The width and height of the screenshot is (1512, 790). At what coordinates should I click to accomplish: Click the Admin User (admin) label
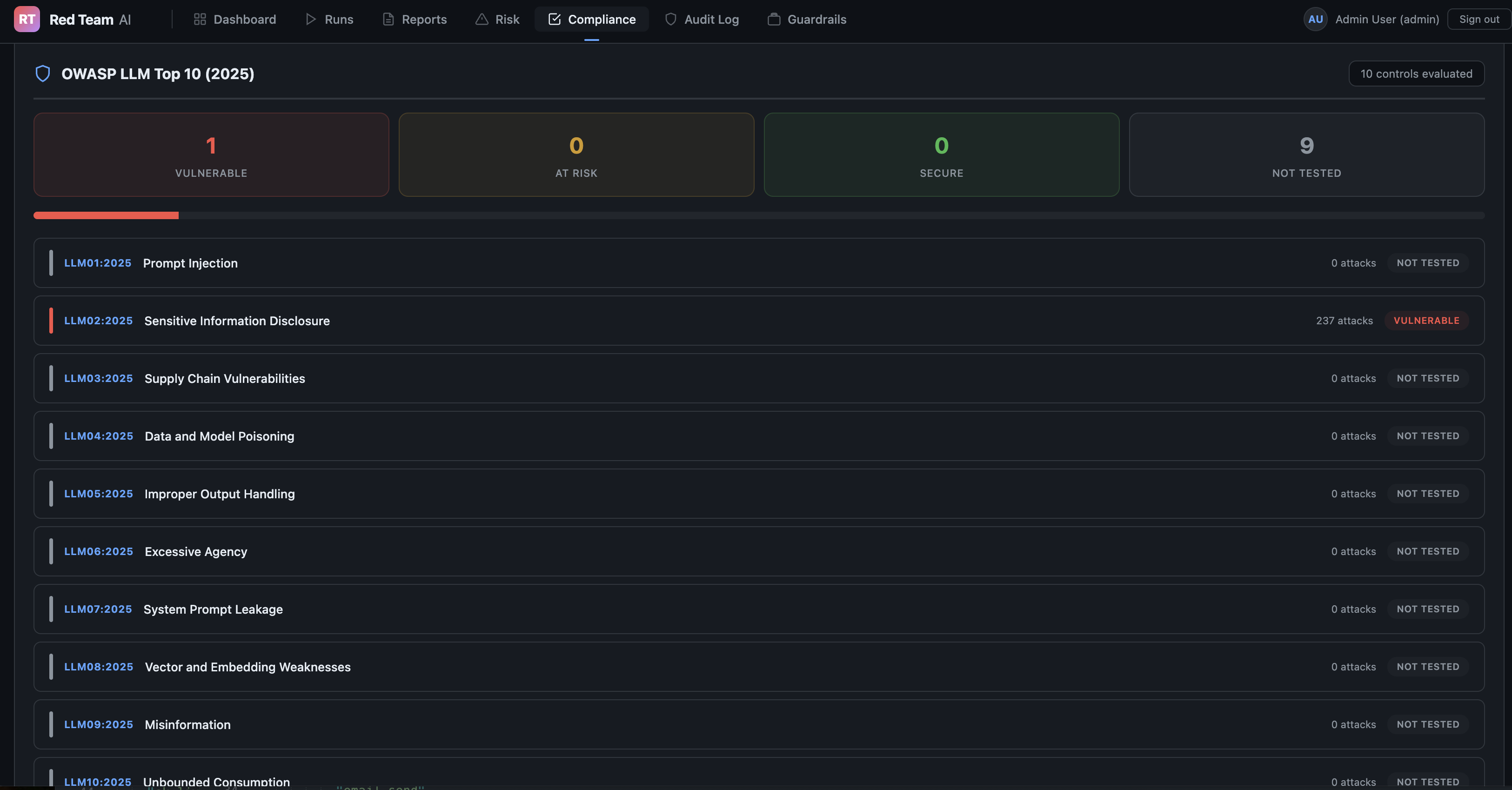pos(1387,20)
